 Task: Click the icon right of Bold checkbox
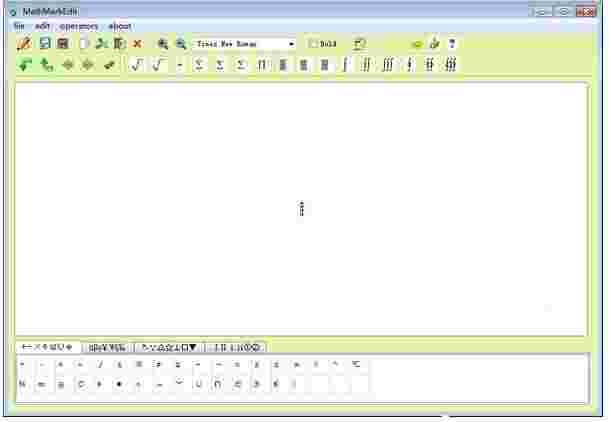tap(360, 44)
